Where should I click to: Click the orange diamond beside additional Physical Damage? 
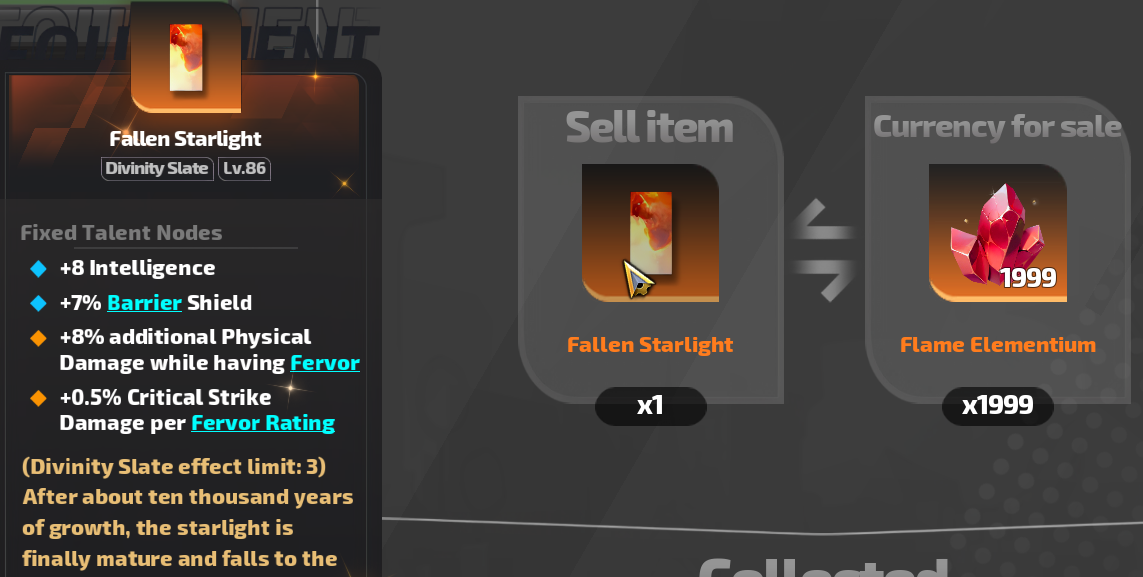click(39, 338)
